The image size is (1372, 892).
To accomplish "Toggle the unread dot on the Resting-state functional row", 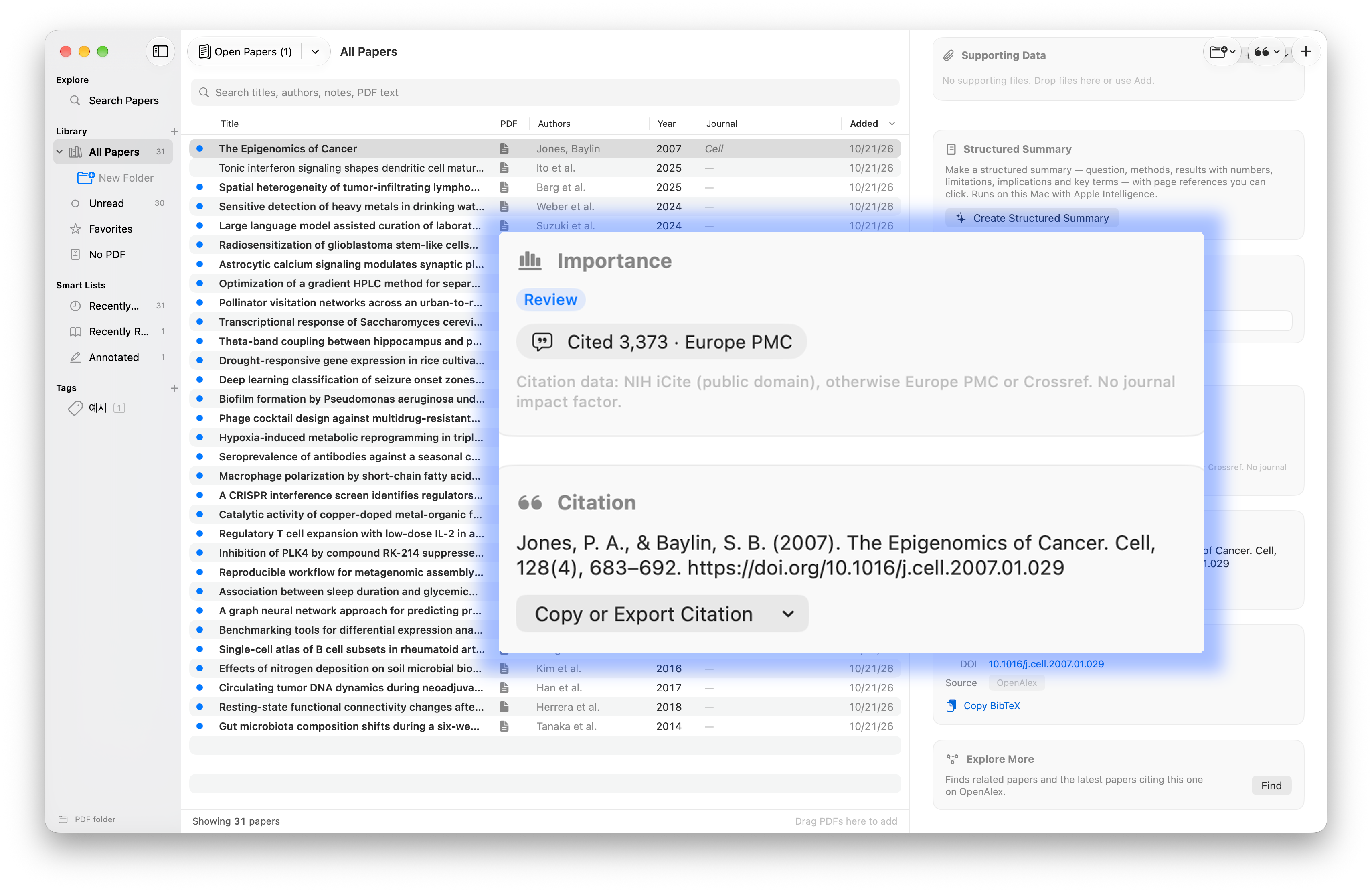I will pos(199,706).
